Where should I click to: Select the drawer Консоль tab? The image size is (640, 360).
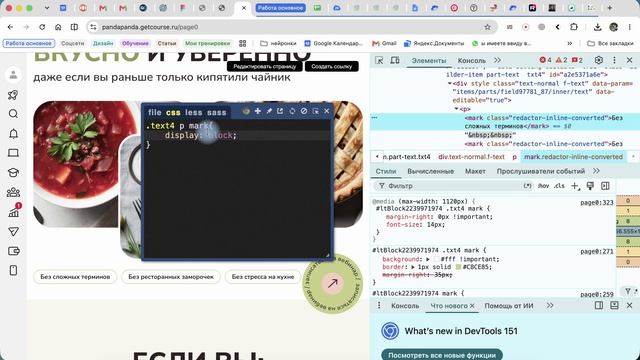pos(405,306)
